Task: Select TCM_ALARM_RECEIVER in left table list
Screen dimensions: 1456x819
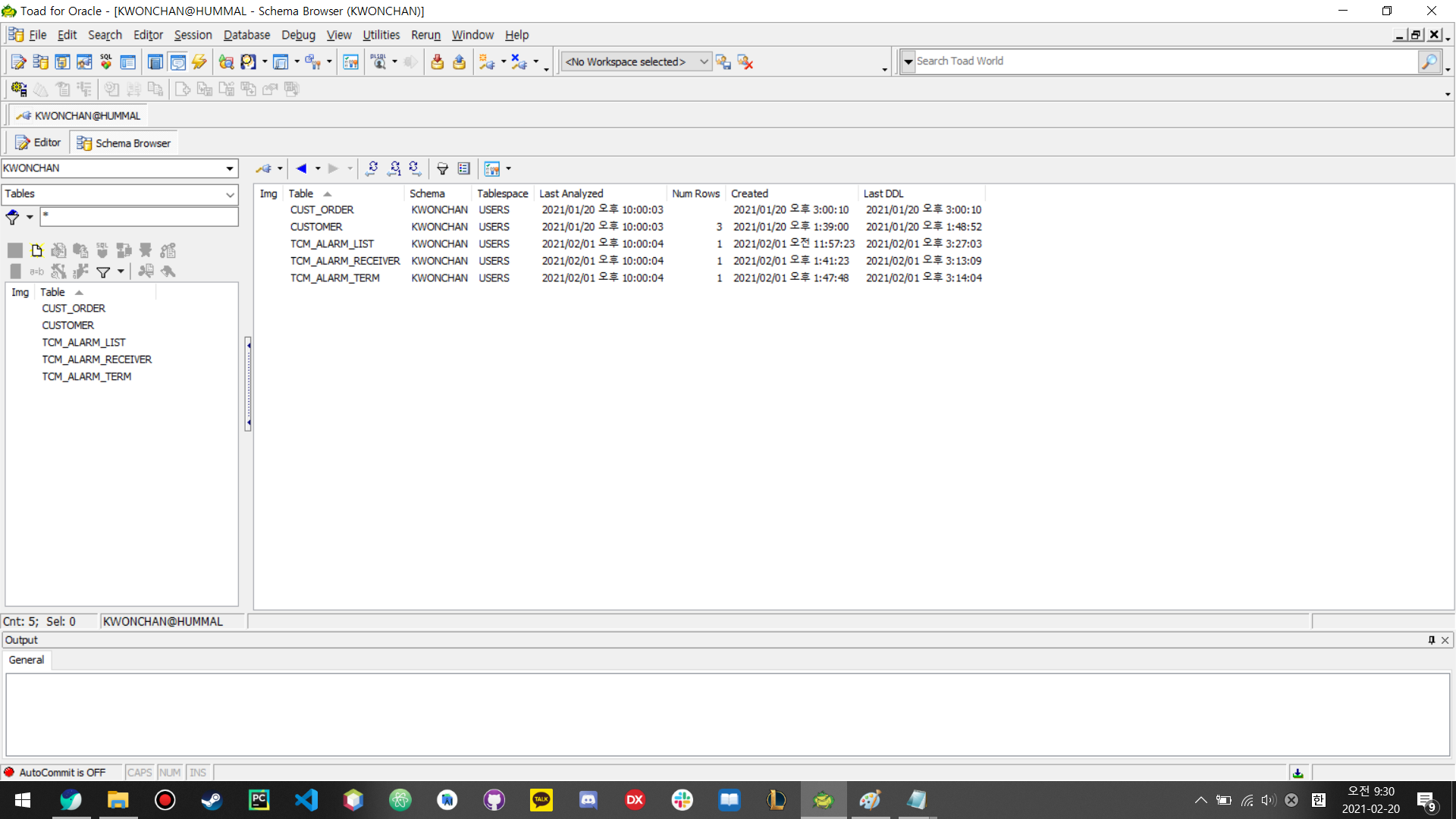Action: (96, 359)
